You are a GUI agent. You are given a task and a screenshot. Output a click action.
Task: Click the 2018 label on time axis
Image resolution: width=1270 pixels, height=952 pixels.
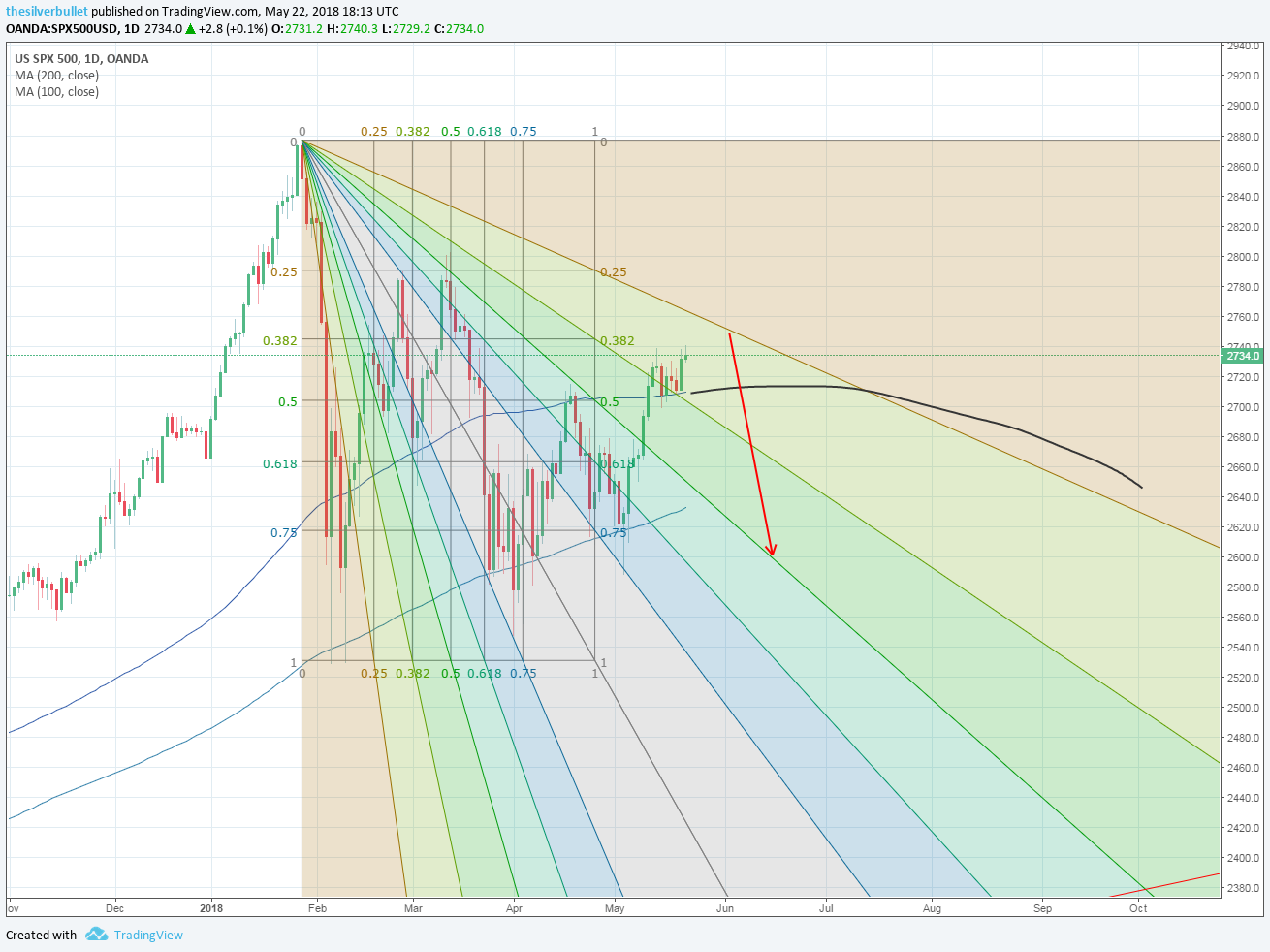(211, 908)
